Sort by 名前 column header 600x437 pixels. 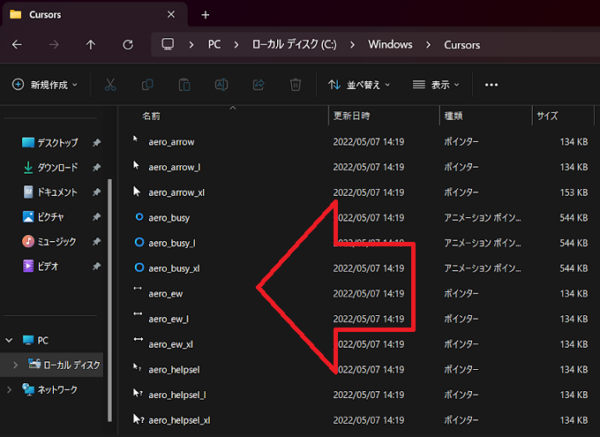point(151,116)
